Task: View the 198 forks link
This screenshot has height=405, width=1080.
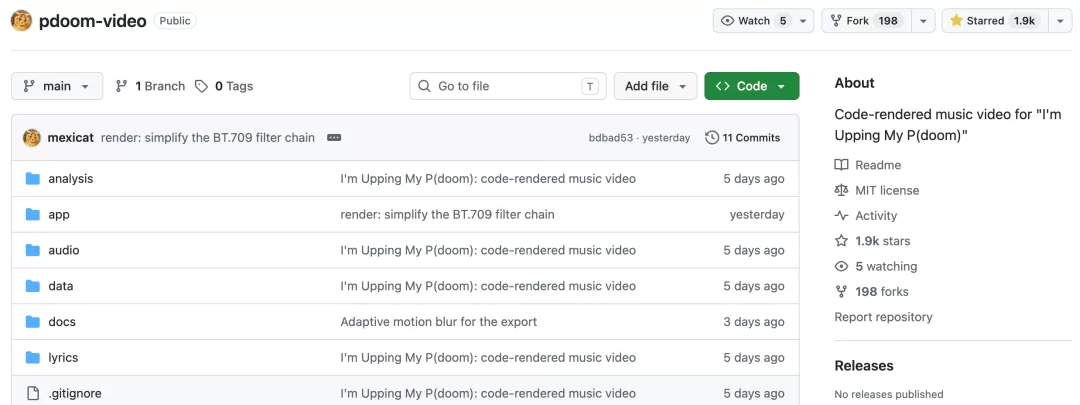Action: [872, 292]
